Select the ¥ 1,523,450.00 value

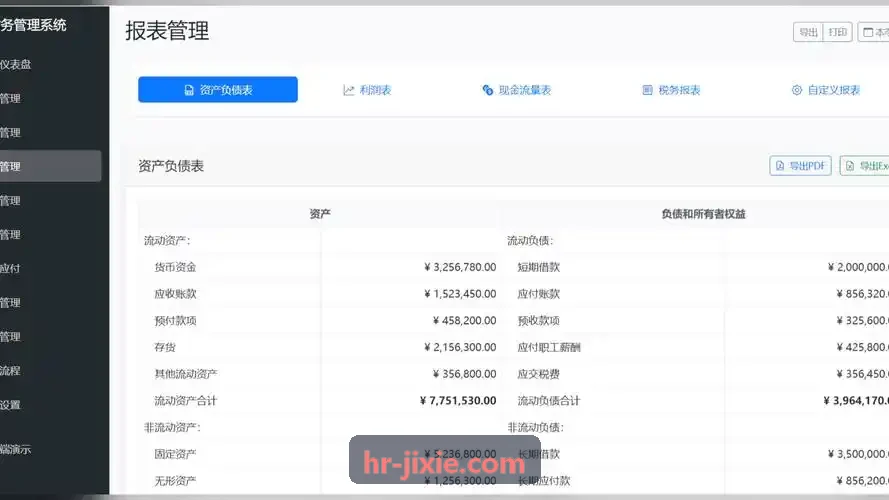460,294
